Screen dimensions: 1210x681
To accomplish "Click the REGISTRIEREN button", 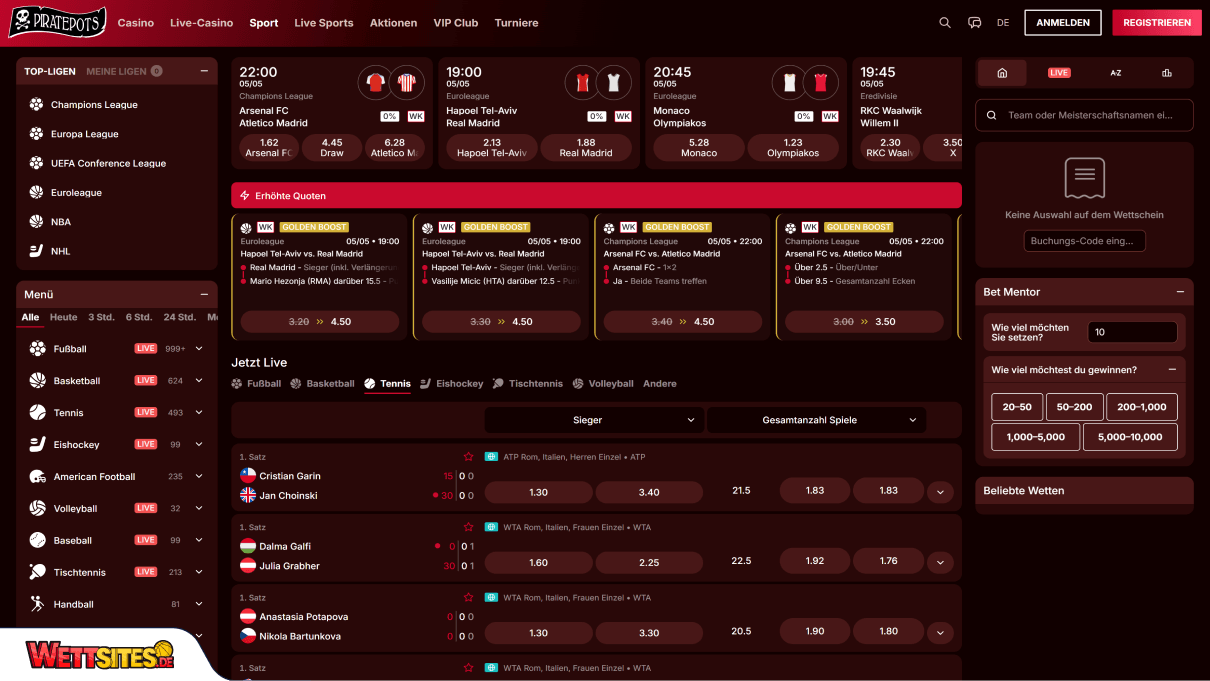I will point(1157,22).
